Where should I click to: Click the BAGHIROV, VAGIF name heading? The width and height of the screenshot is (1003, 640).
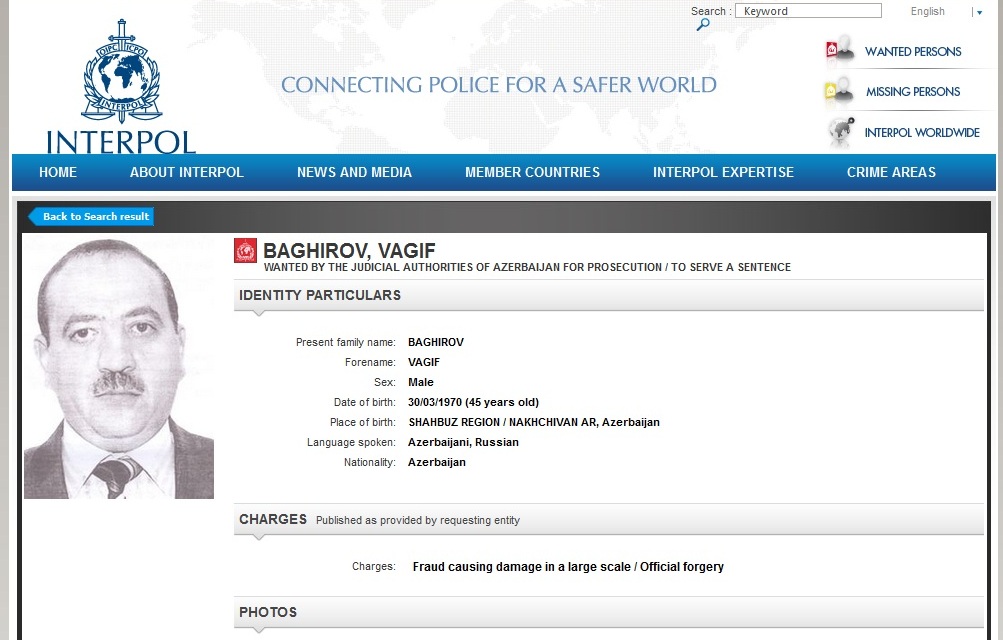click(x=349, y=250)
